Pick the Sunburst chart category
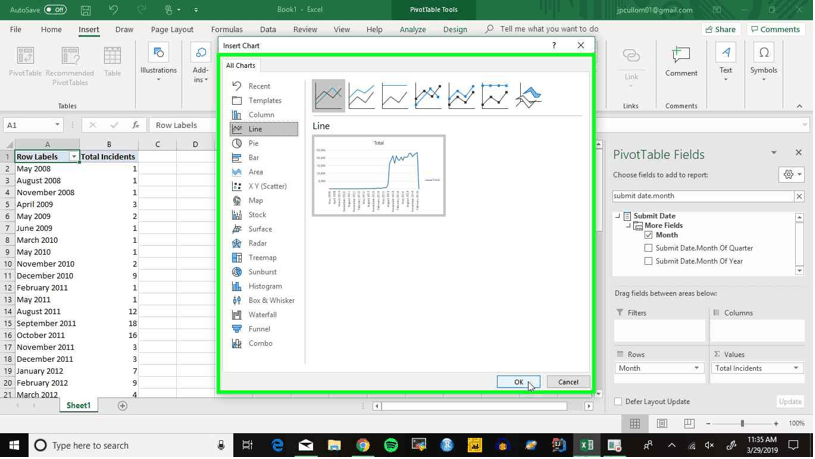 pyautogui.click(x=264, y=272)
